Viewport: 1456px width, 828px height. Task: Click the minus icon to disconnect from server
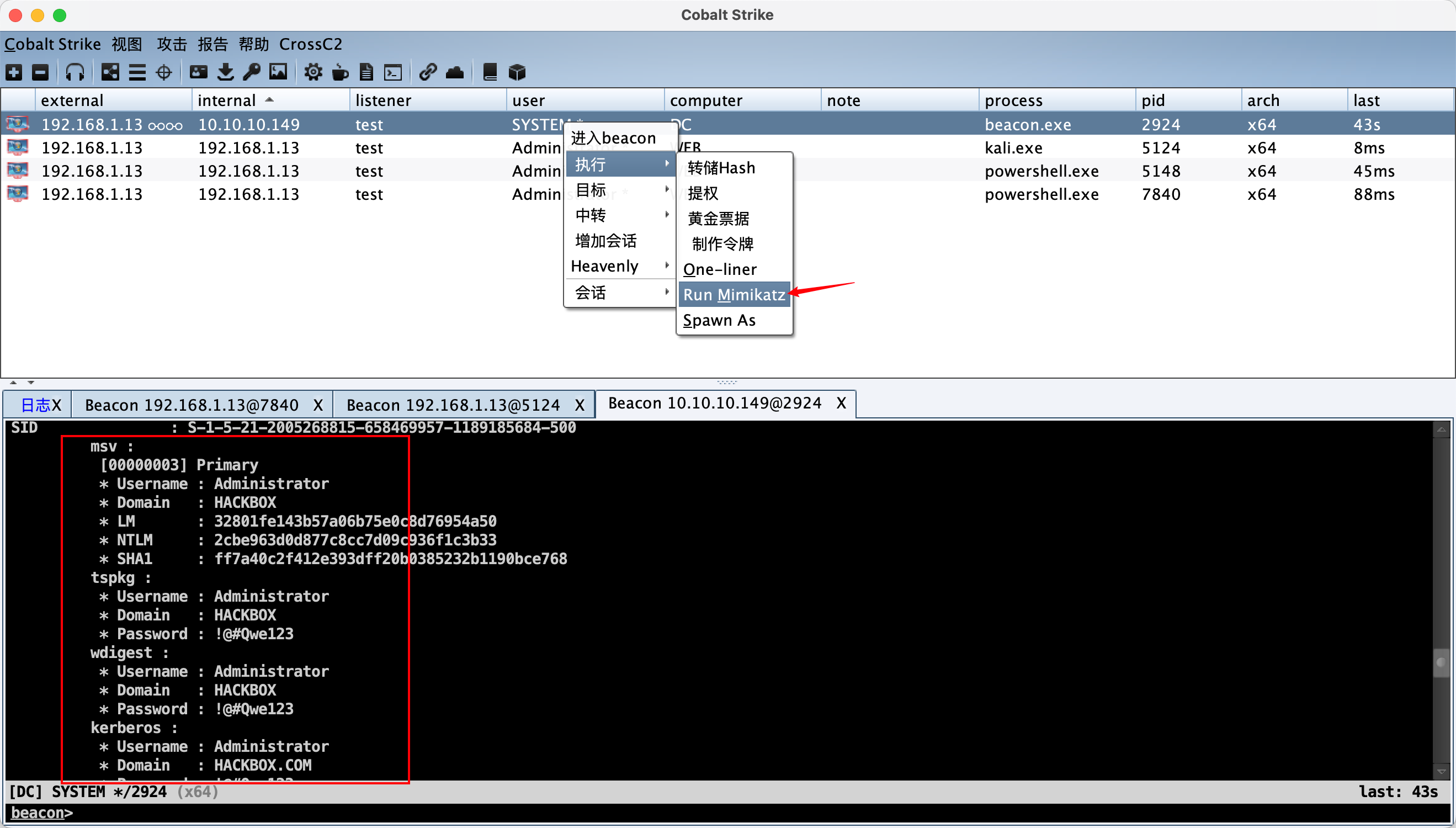pyautogui.click(x=40, y=72)
